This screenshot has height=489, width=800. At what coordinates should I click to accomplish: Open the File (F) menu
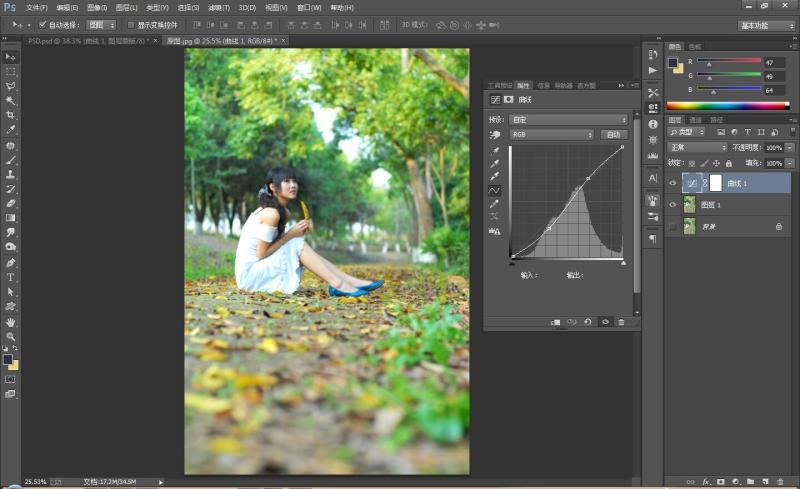[x=36, y=8]
